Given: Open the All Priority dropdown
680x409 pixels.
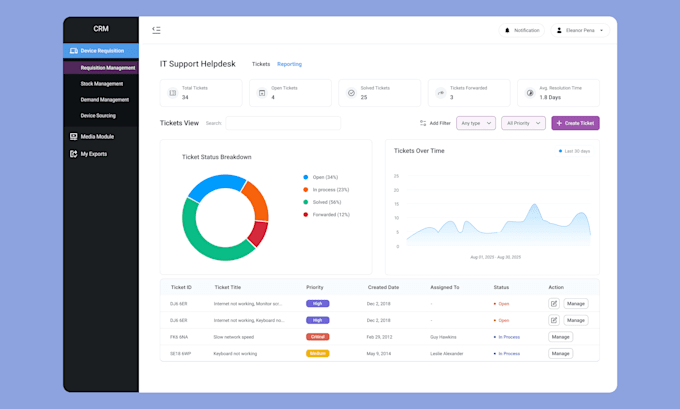Looking at the screenshot, I should pos(523,123).
